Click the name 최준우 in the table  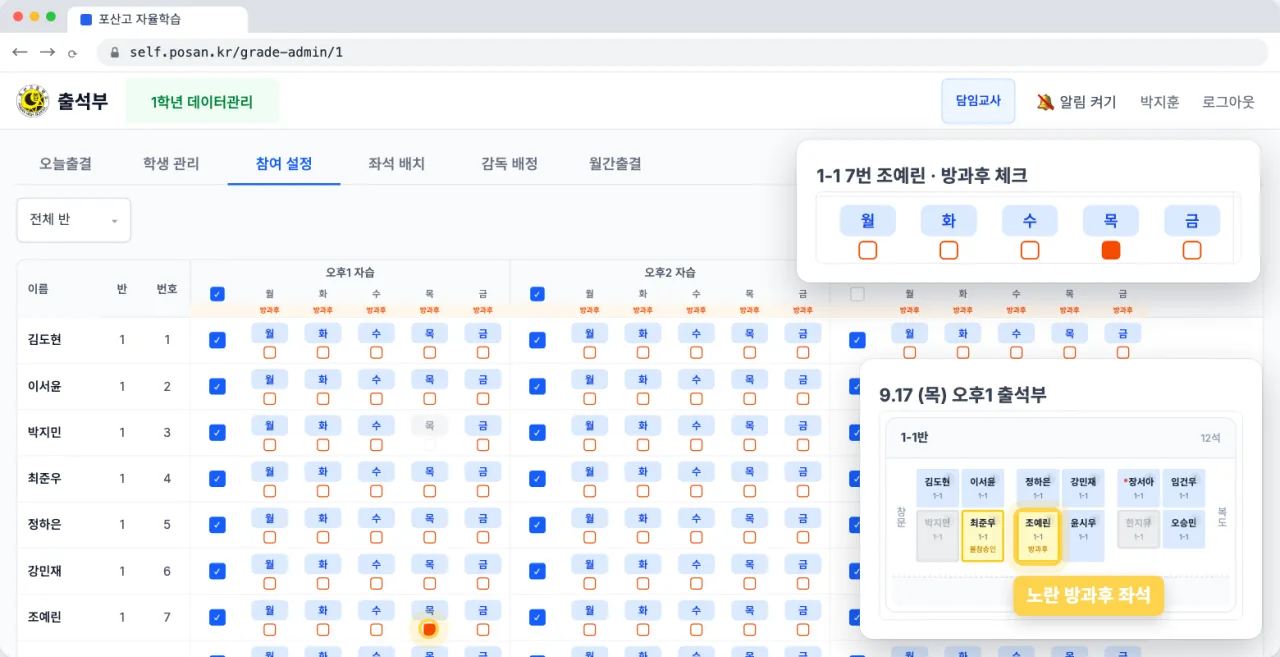click(x=45, y=478)
